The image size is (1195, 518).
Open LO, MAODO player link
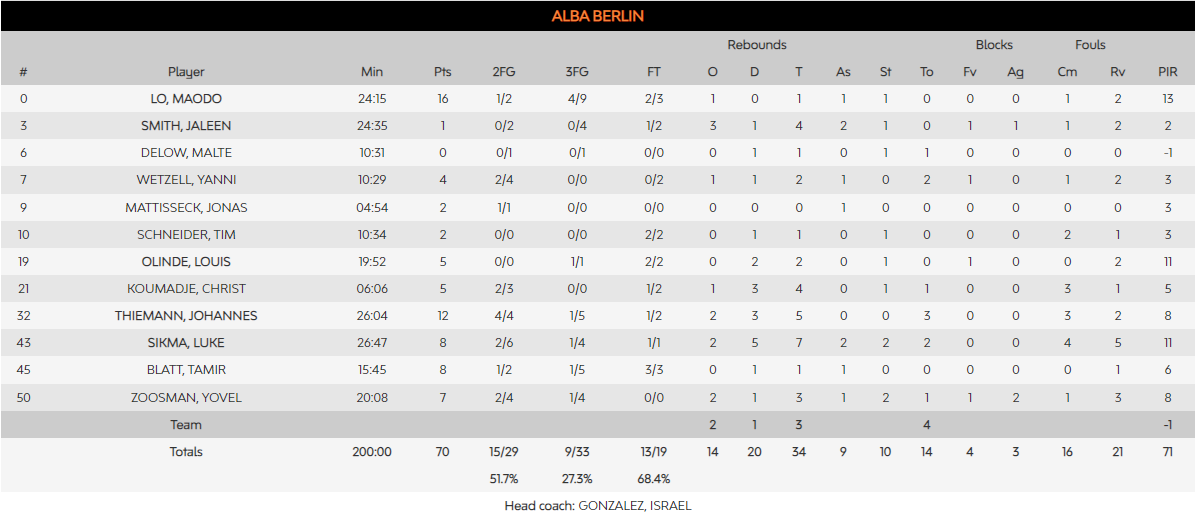tap(186, 99)
